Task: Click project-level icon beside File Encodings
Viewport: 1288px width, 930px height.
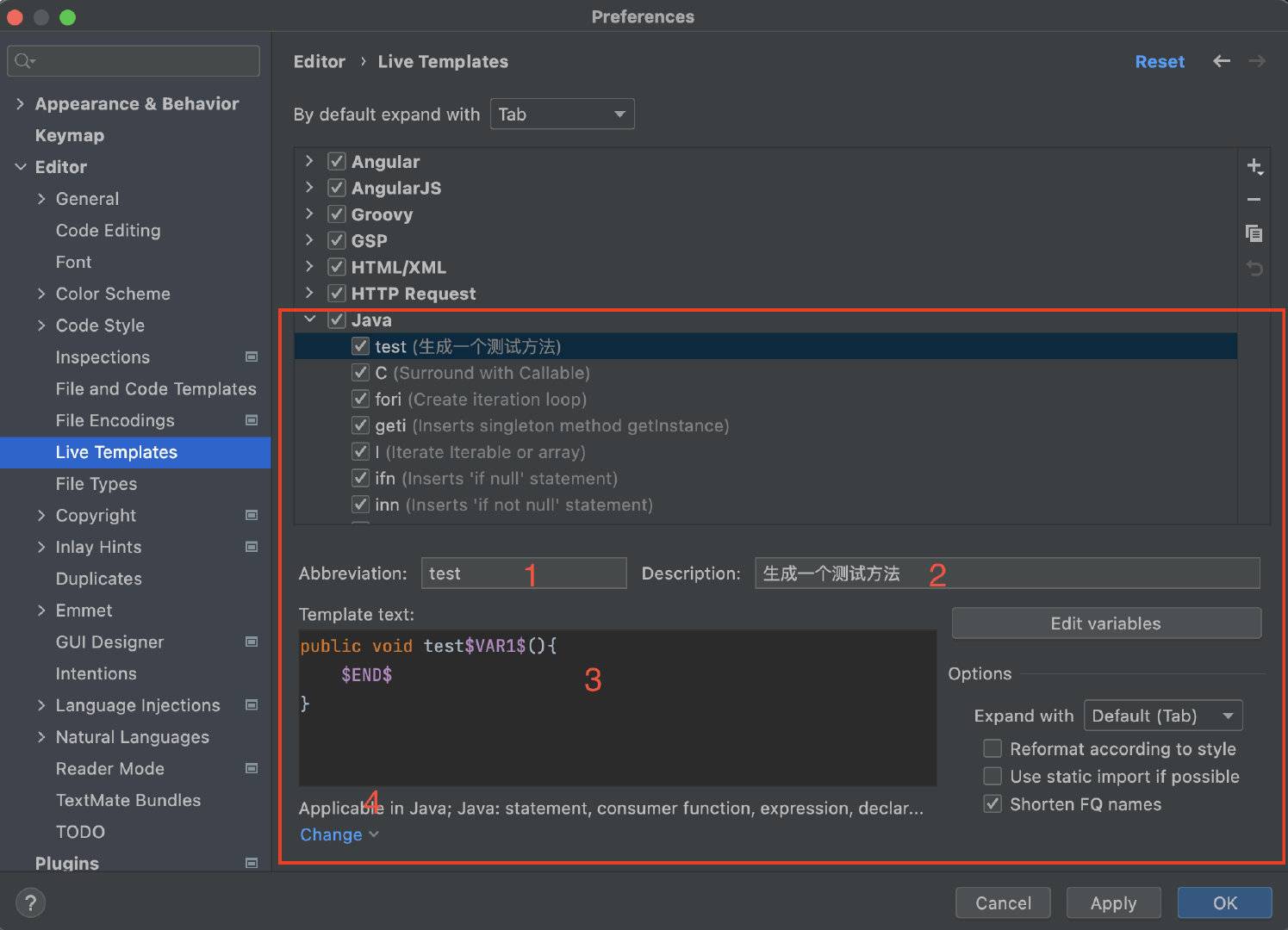Action: pyautogui.click(x=252, y=420)
